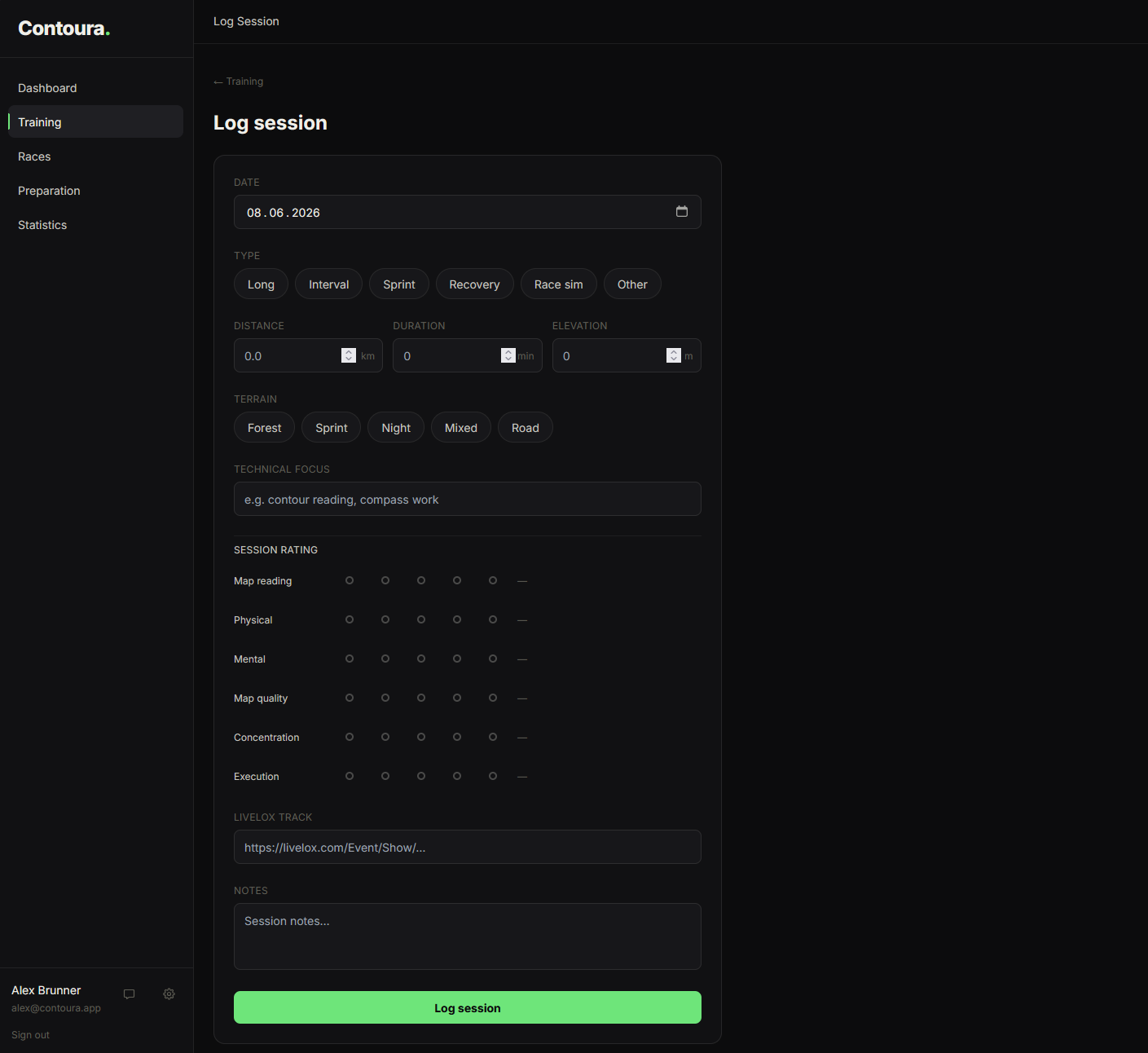
Task: Open Preparation in sidebar
Action: 95,191
